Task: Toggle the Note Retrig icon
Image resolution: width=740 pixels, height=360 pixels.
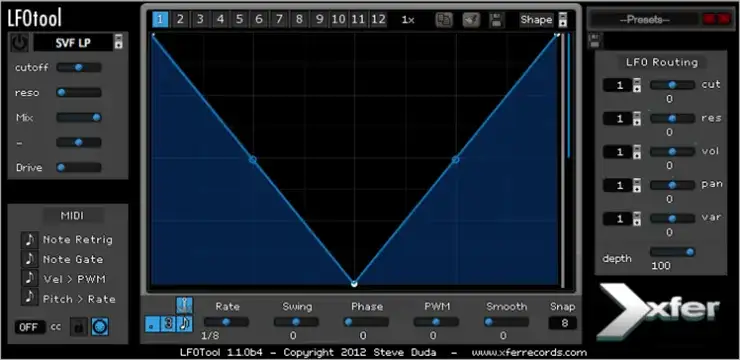Action: point(29,240)
